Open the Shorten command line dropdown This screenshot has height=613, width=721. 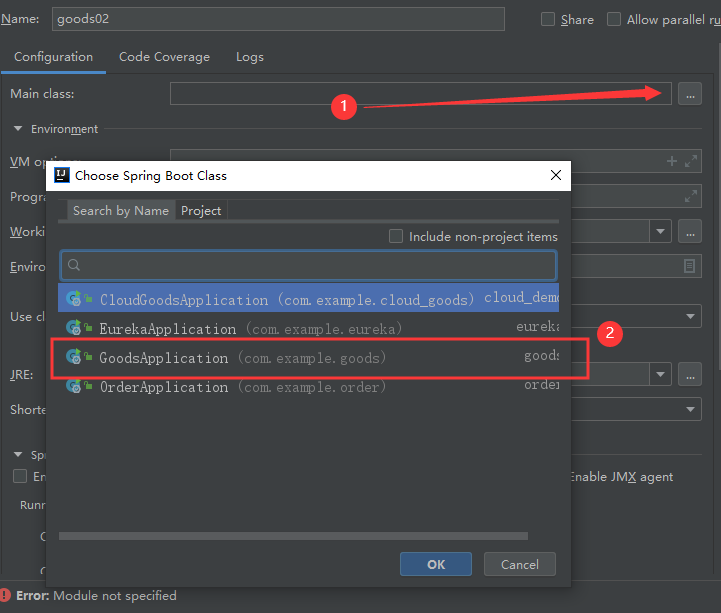[x=690, y=409]
